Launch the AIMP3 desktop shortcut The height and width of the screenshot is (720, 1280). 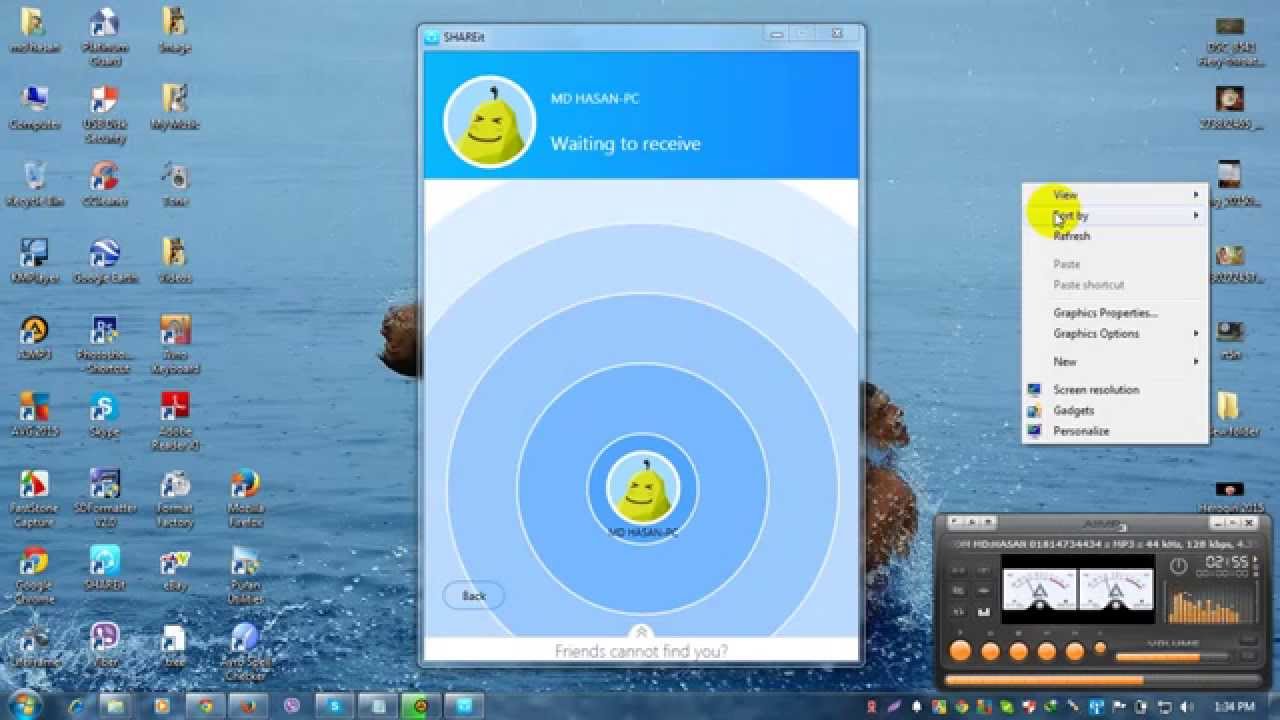click(34, 337)
